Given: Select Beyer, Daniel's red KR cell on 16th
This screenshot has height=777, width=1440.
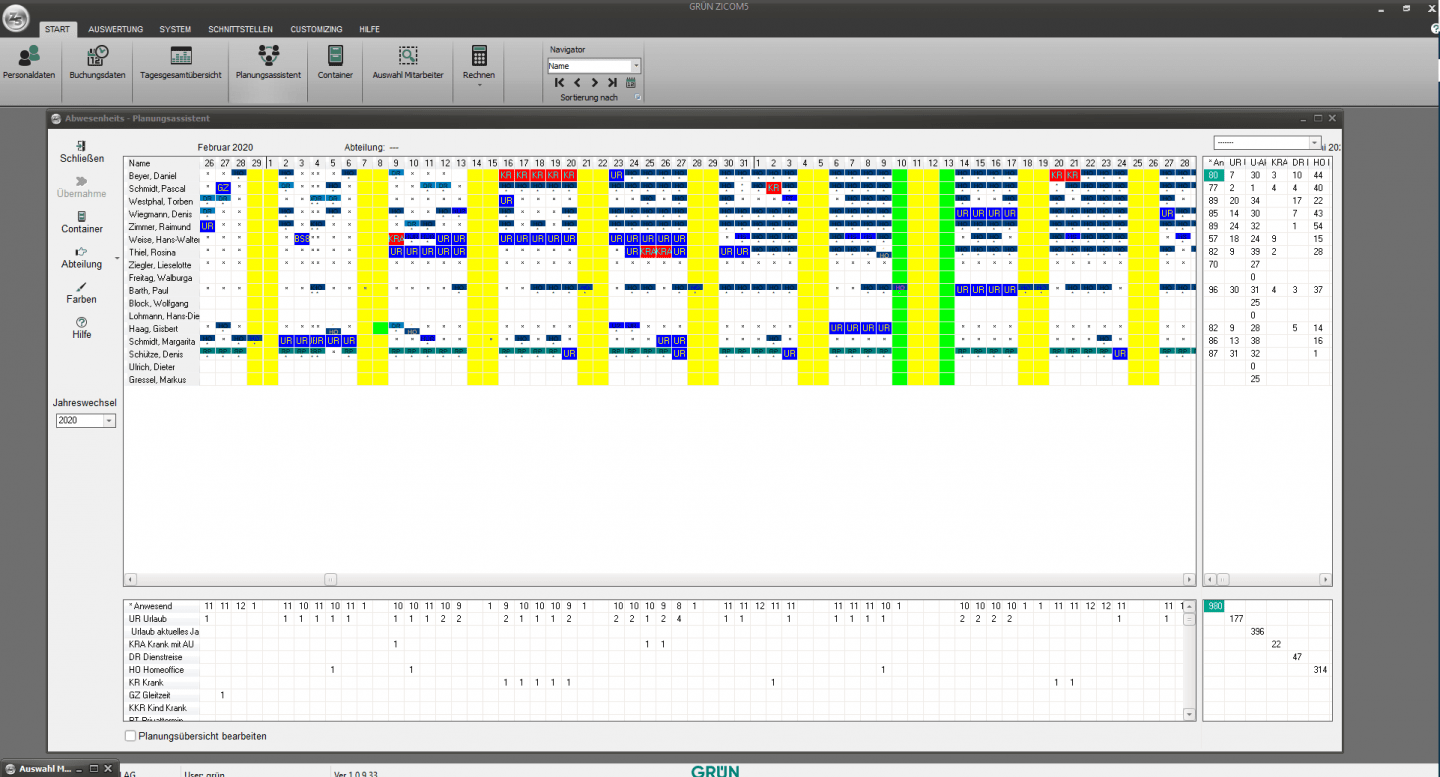Looking at the screenshot, I should tap(507, 175).
